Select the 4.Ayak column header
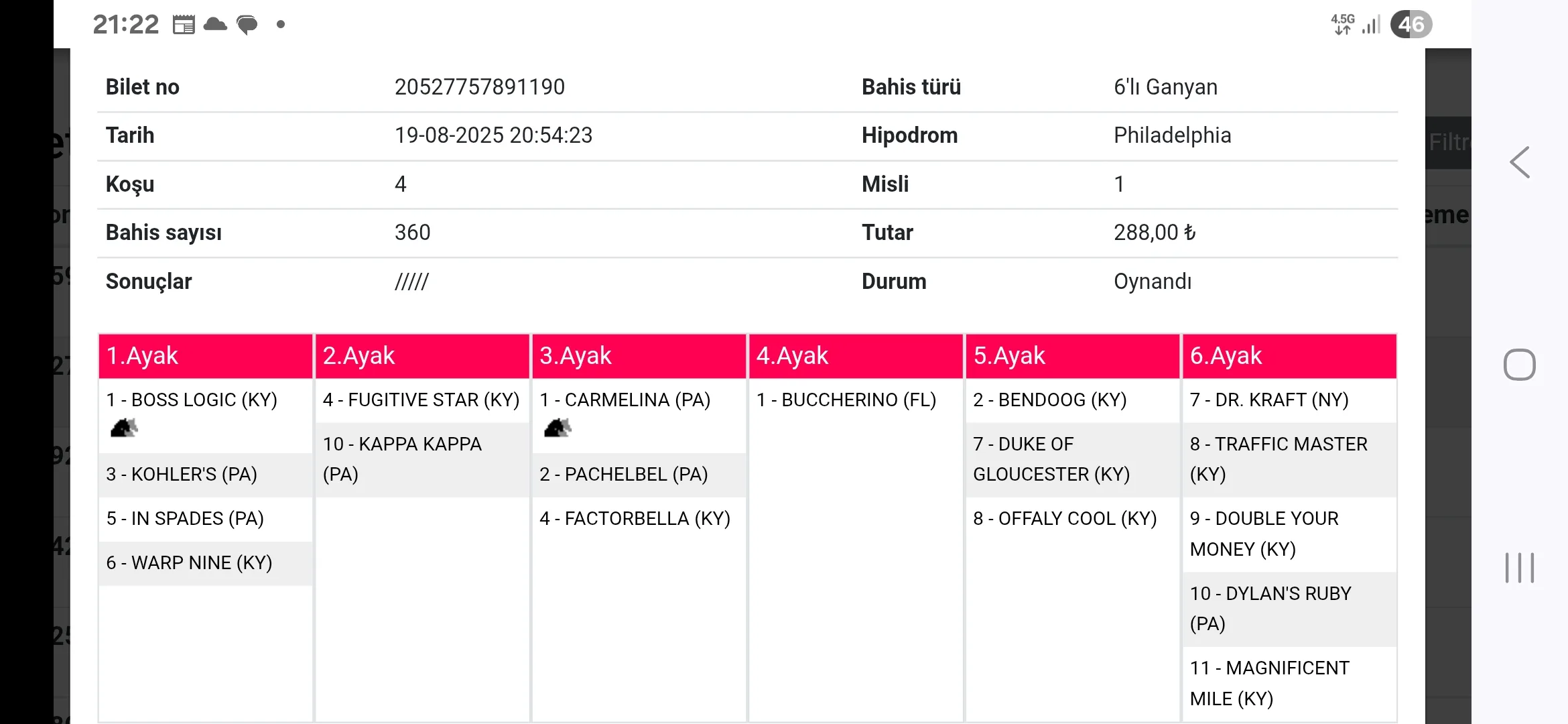Image resolution: width=1568 pixels, height=724 pixels. [856, 356]
